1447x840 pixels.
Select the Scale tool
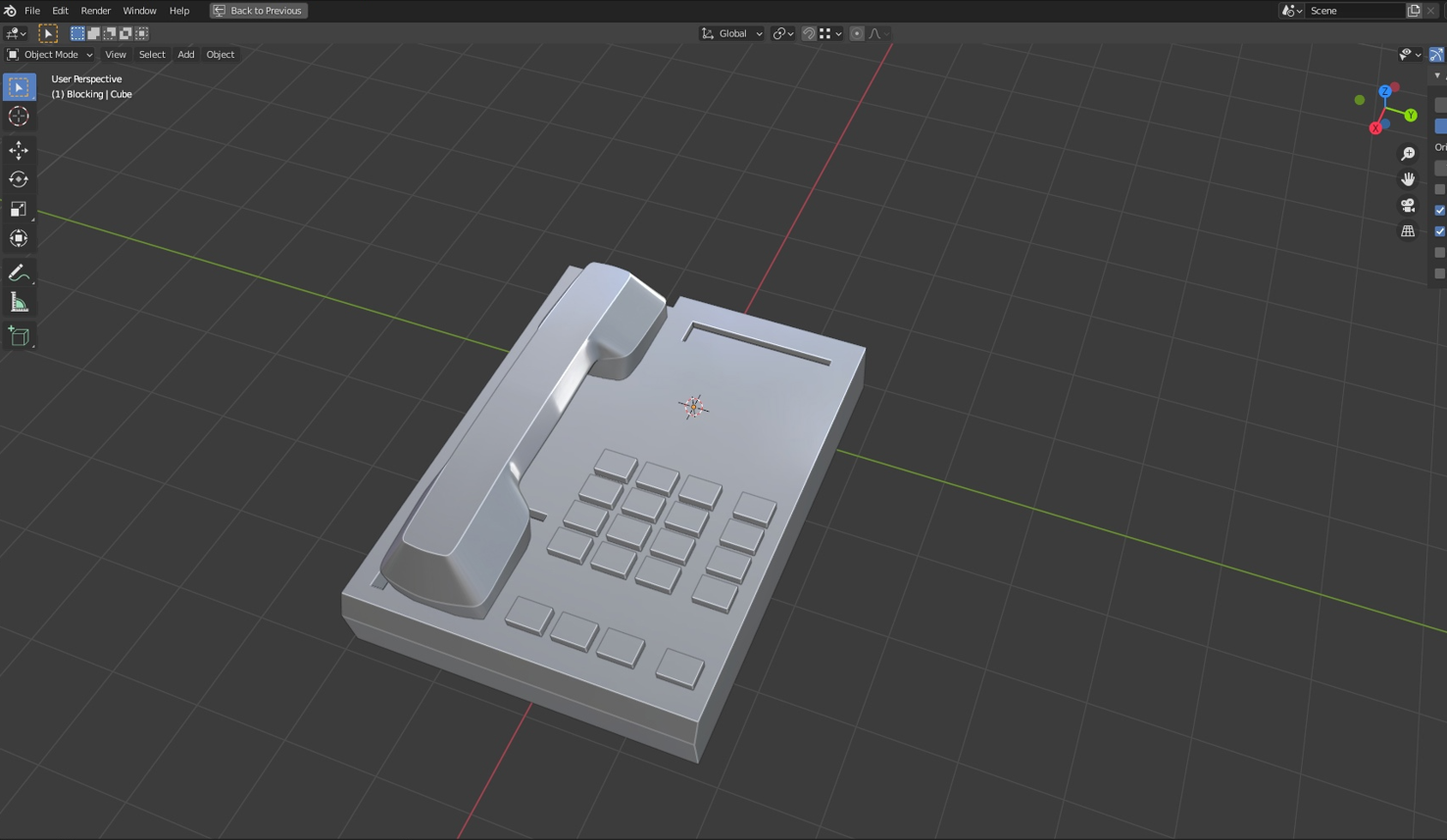(19, 209)
